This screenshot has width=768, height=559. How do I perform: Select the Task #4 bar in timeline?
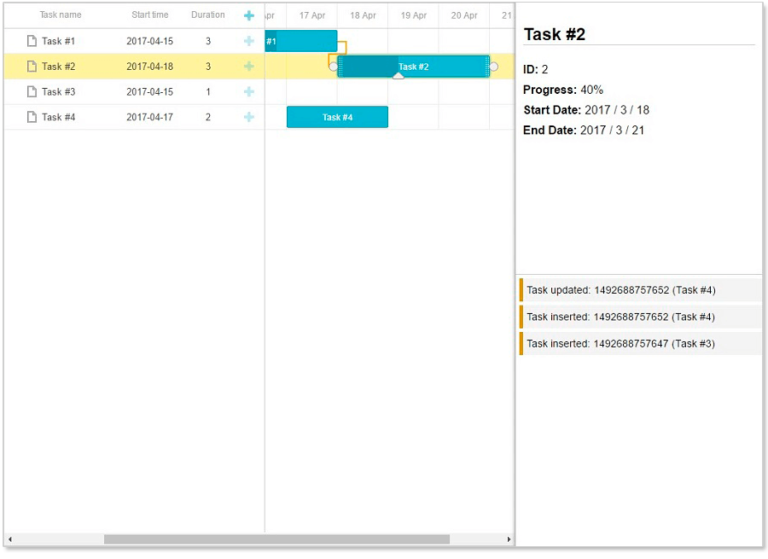tap(337, 117)
